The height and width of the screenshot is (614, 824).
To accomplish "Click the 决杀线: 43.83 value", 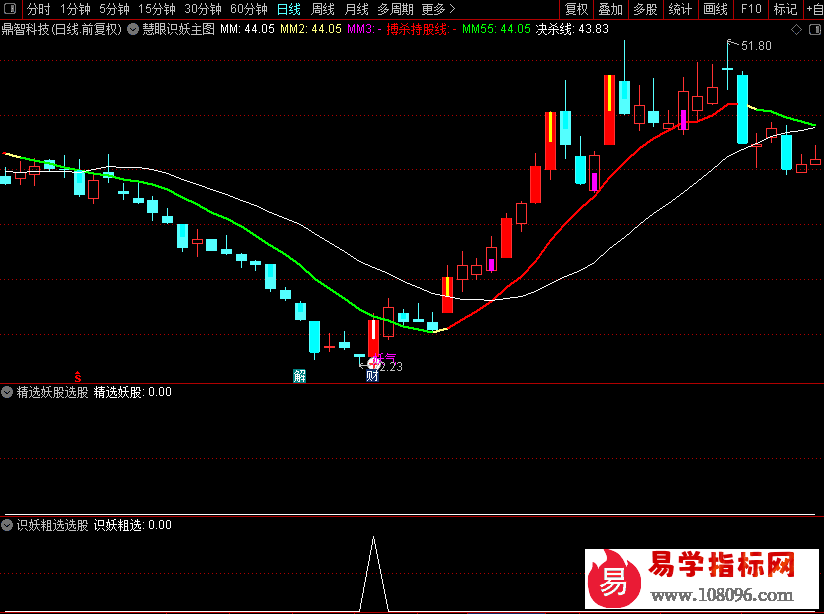I will click(x=572, y=29).
